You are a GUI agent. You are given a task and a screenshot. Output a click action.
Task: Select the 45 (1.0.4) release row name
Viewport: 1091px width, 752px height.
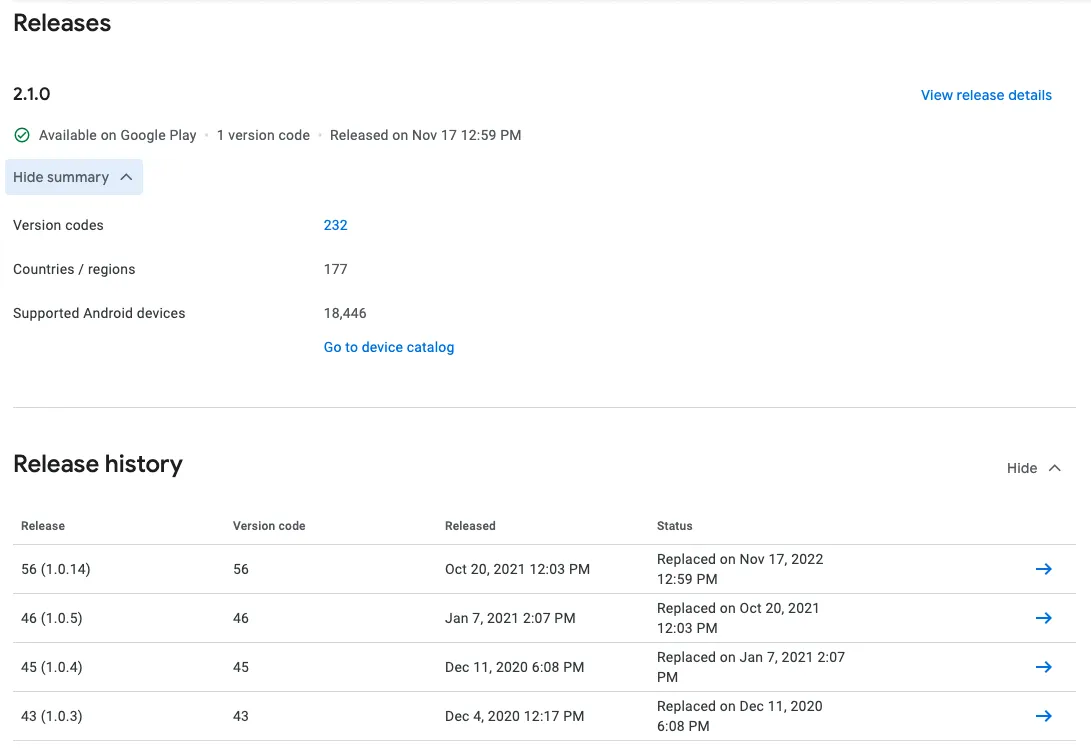coord(52,667)
